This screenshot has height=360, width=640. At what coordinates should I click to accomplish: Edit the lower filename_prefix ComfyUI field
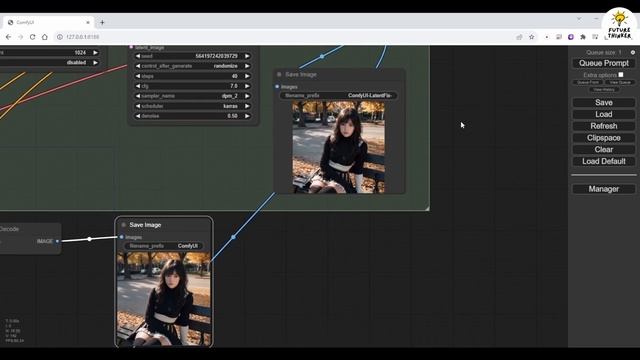click(164, 246)
